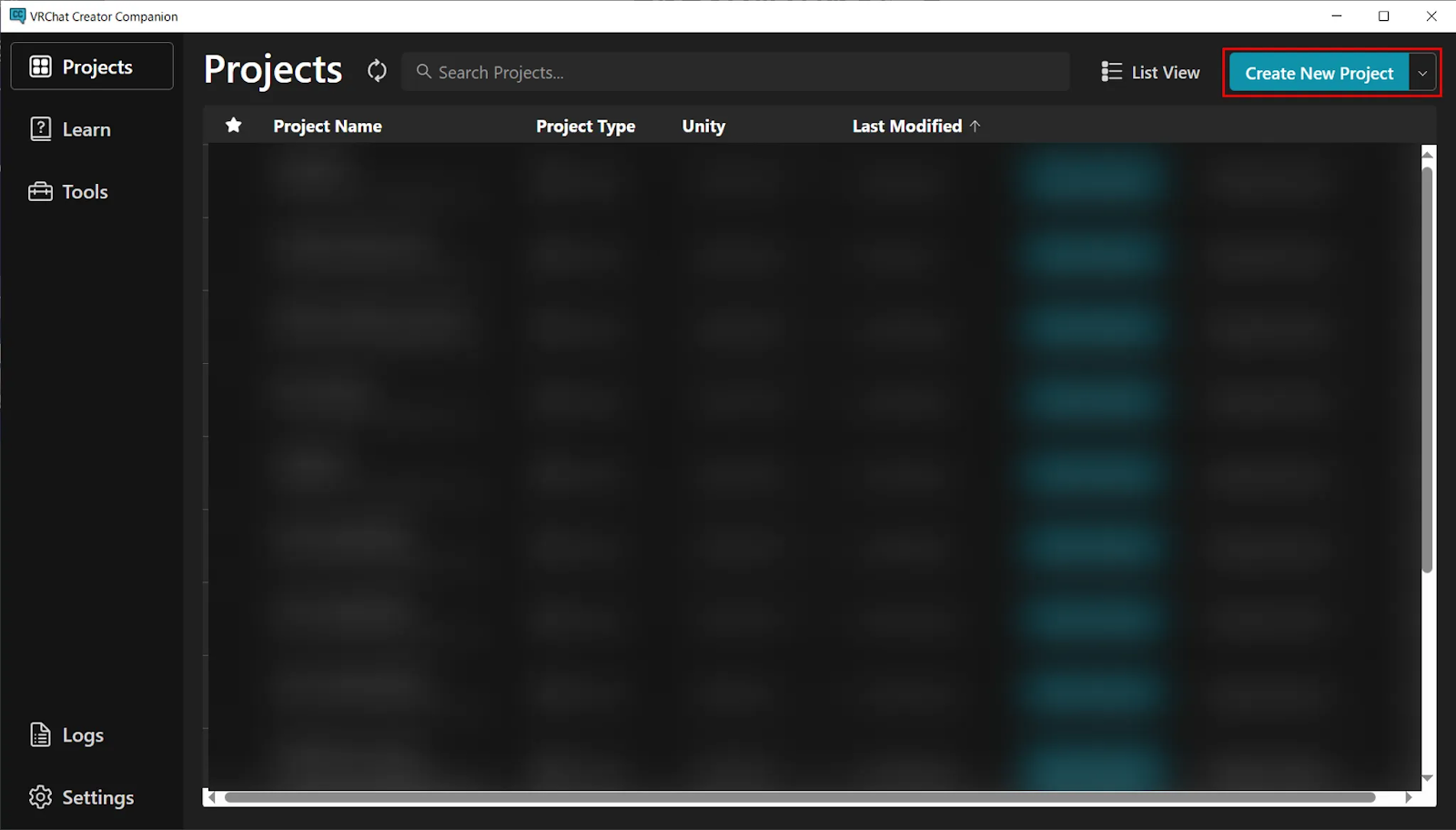1456x830 pixels.
Task: Click the horizontal scrollbar thumb
Action: [800, 797]
